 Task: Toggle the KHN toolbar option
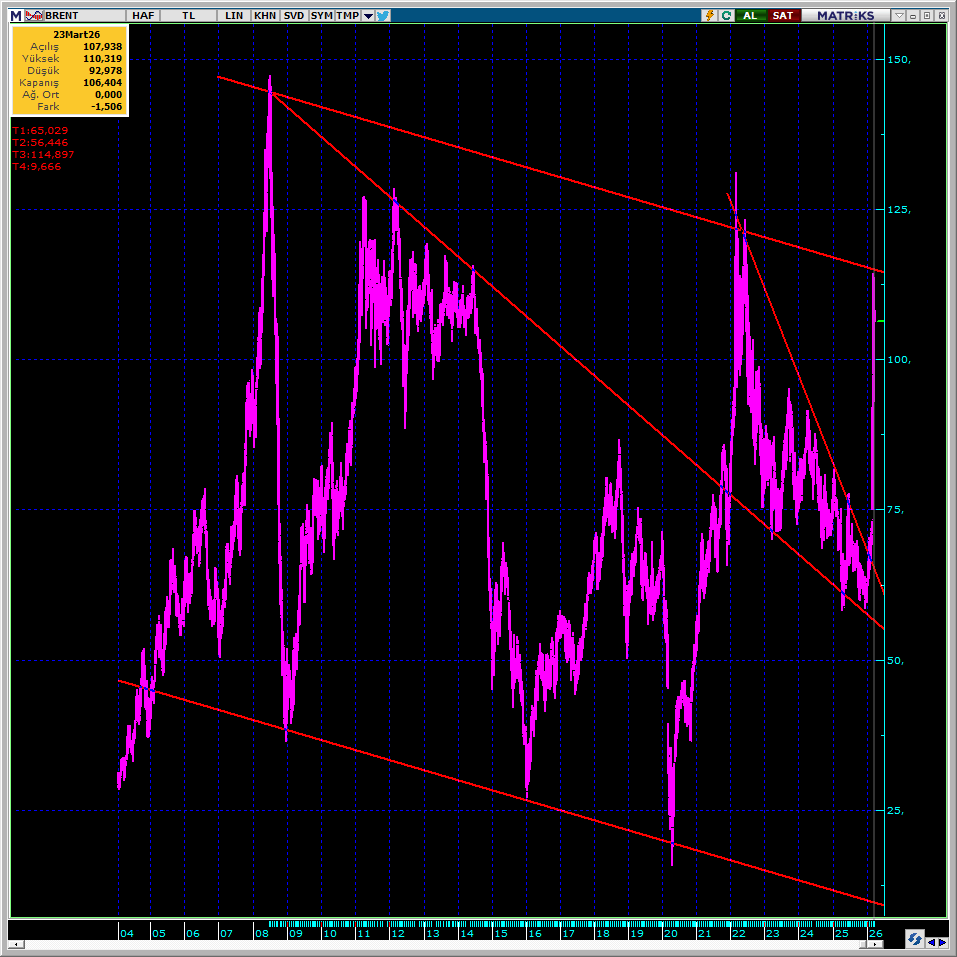coord(265,16)
